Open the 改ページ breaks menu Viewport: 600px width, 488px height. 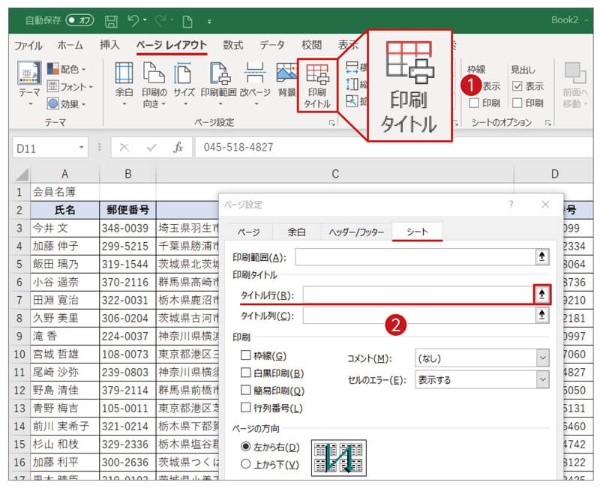(x=255, y=83)
